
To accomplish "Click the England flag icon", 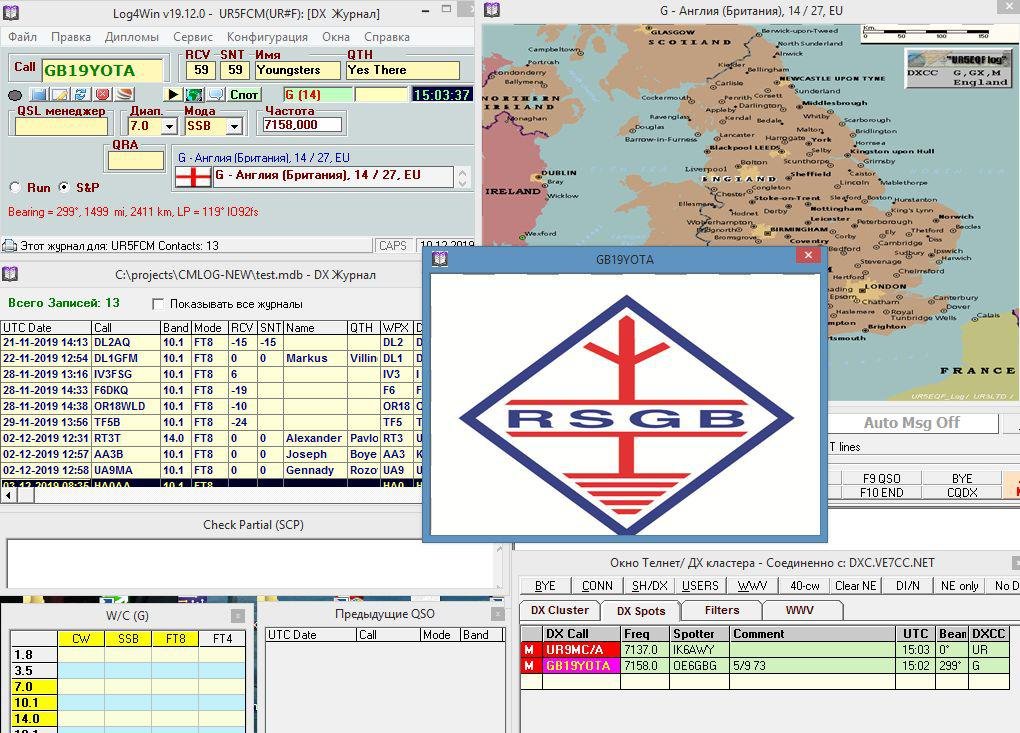I will (193, 177).
